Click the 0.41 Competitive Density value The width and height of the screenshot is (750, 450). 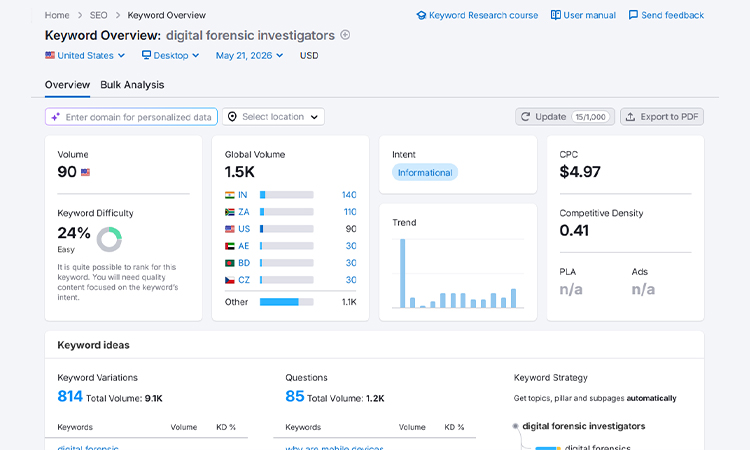click(x=574, y=230)
